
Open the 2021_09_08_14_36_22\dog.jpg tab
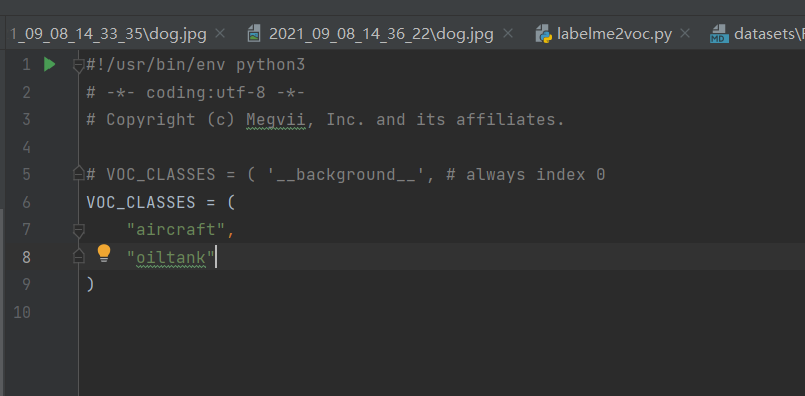click(381, 34)
